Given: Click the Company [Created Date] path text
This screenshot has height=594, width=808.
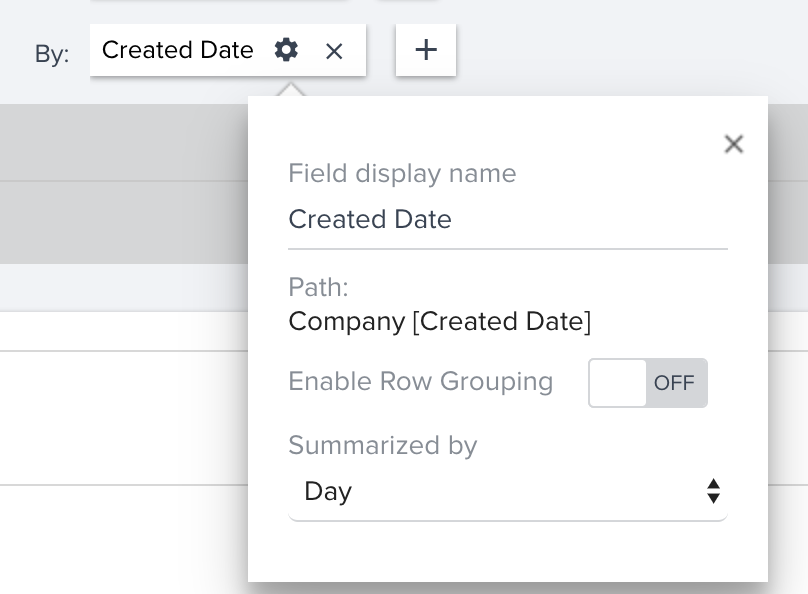Looking at the screenshot, I should click(440, 321).
